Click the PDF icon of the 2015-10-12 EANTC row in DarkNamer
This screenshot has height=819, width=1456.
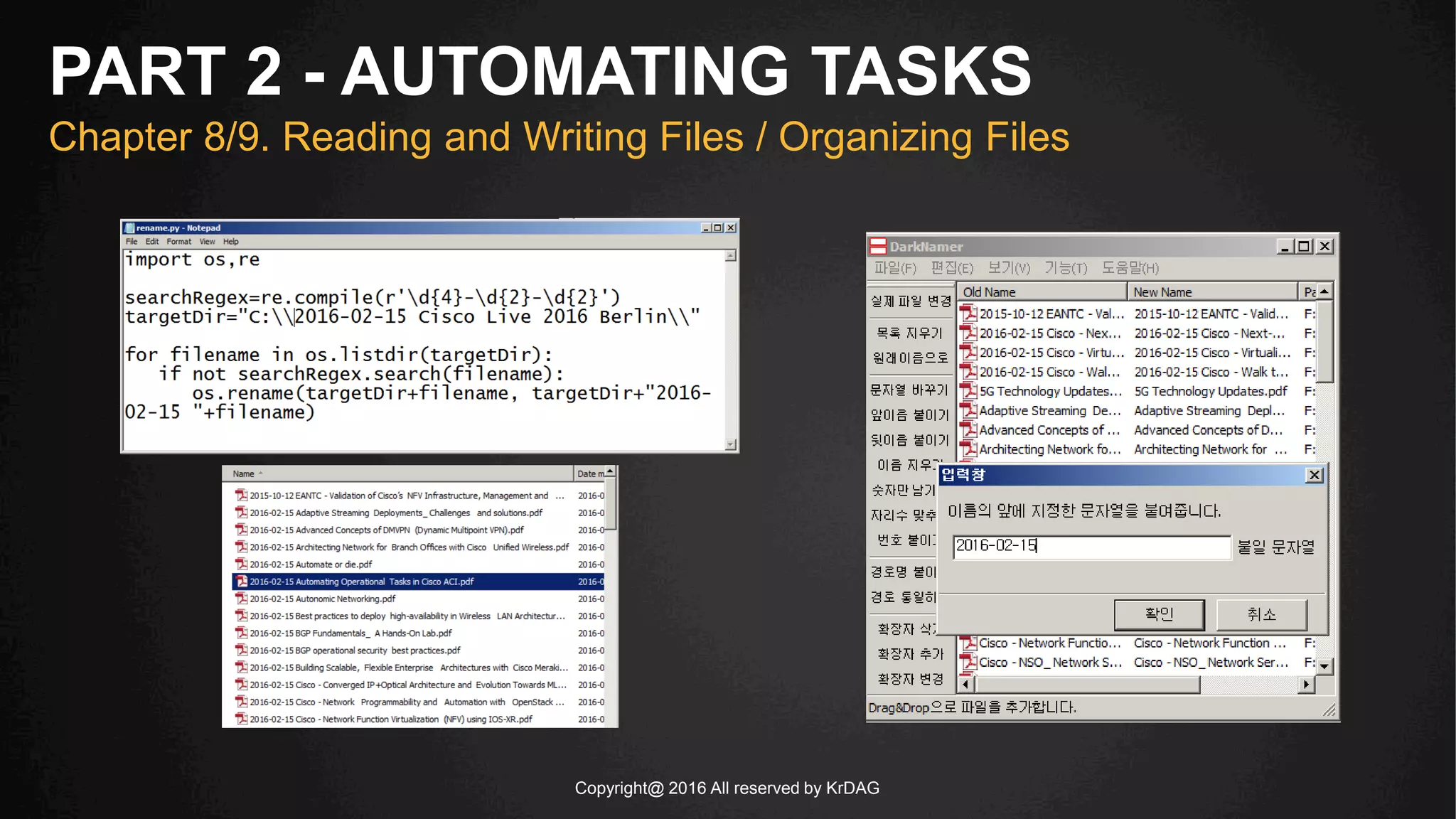[x=968, y=314]
